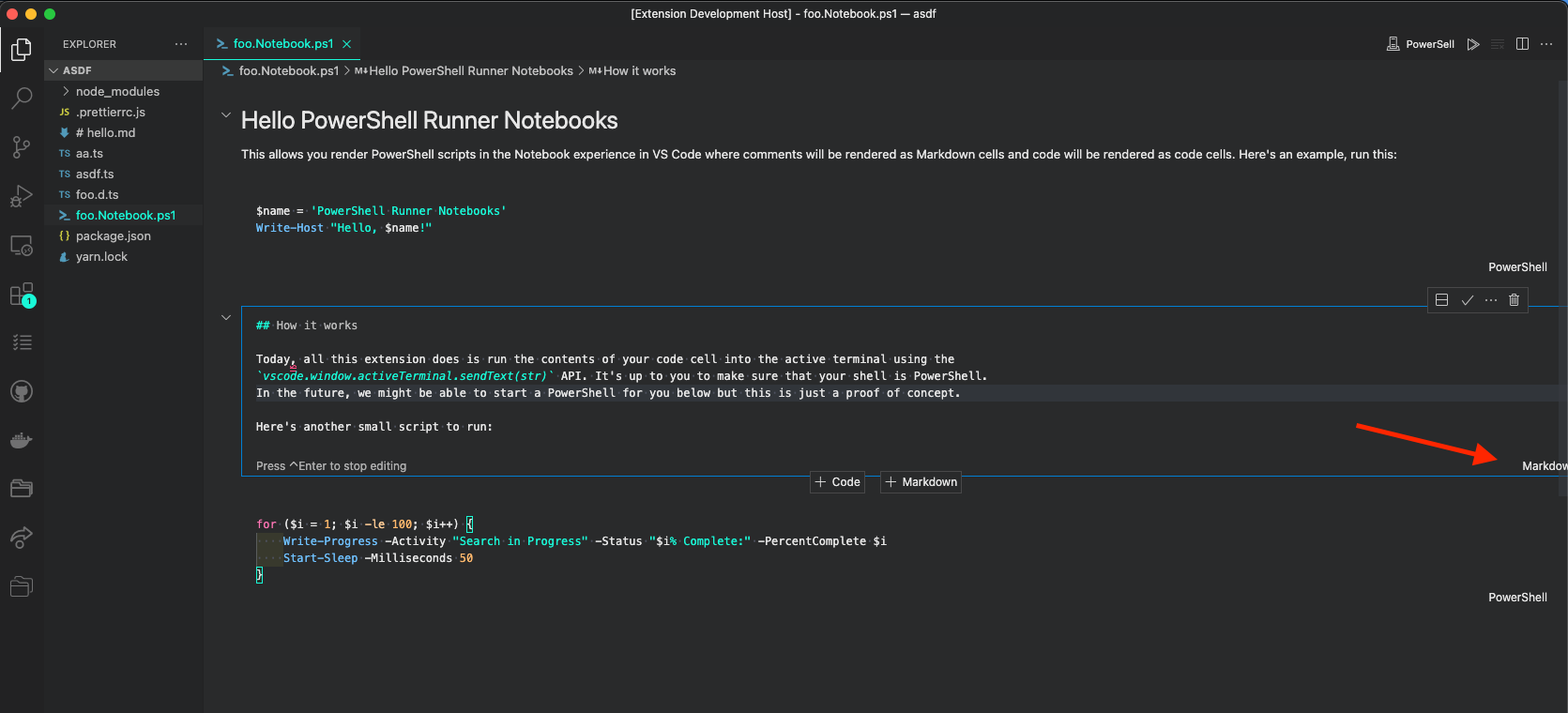Collapse the How it works cell section
The width and height of the screenshot is (1568, 713).
pyautogui.click(x=226, y=317)
